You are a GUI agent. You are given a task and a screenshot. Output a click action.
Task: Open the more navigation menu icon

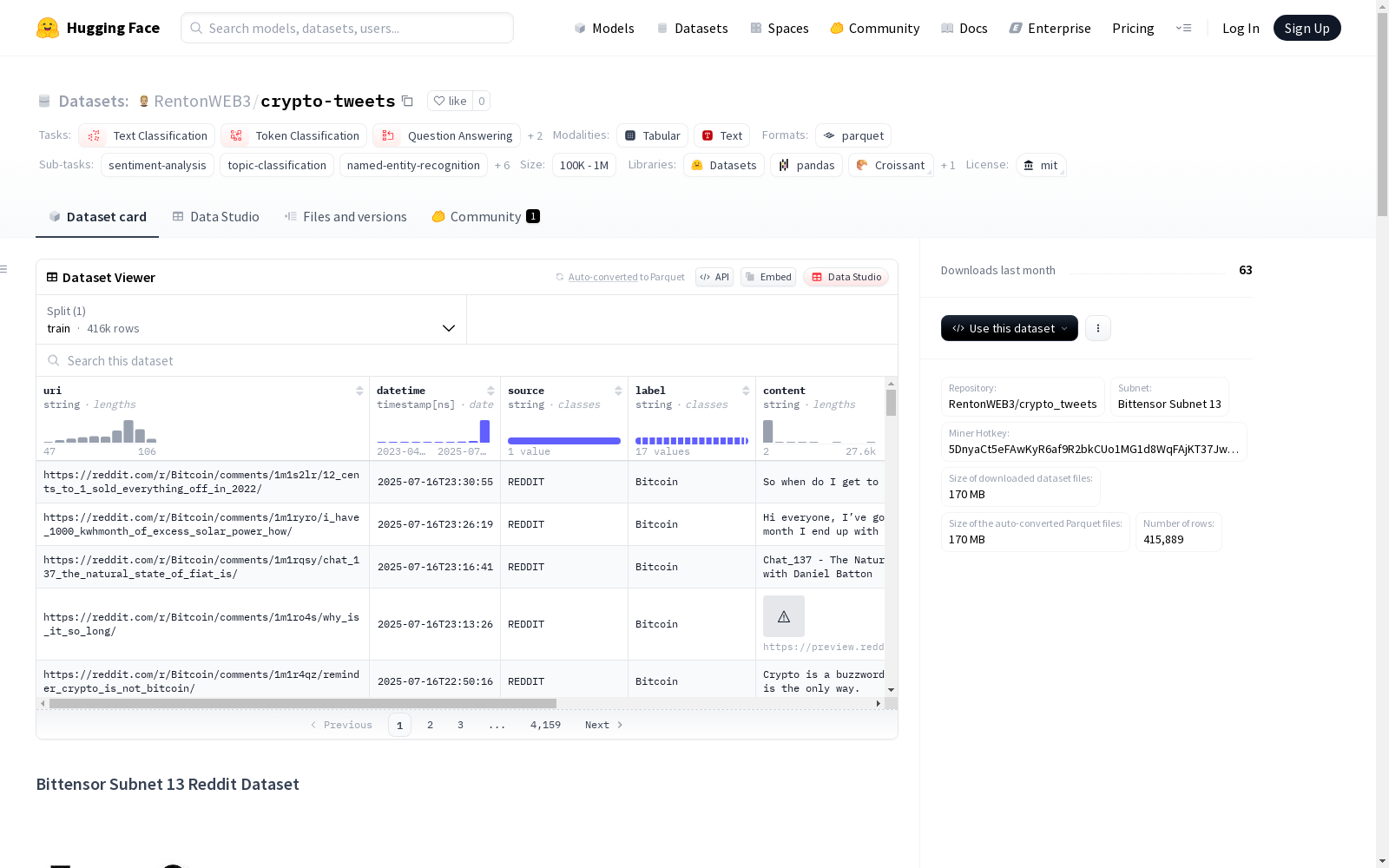(1183, 28)
